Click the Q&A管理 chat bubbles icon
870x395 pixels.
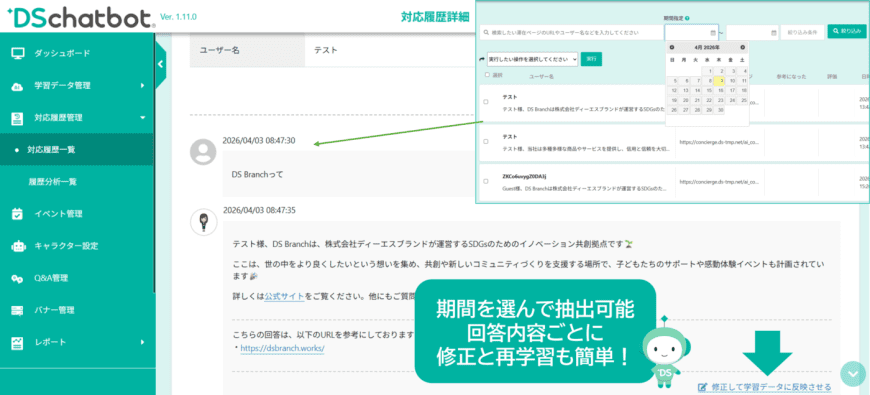(18, 278)
